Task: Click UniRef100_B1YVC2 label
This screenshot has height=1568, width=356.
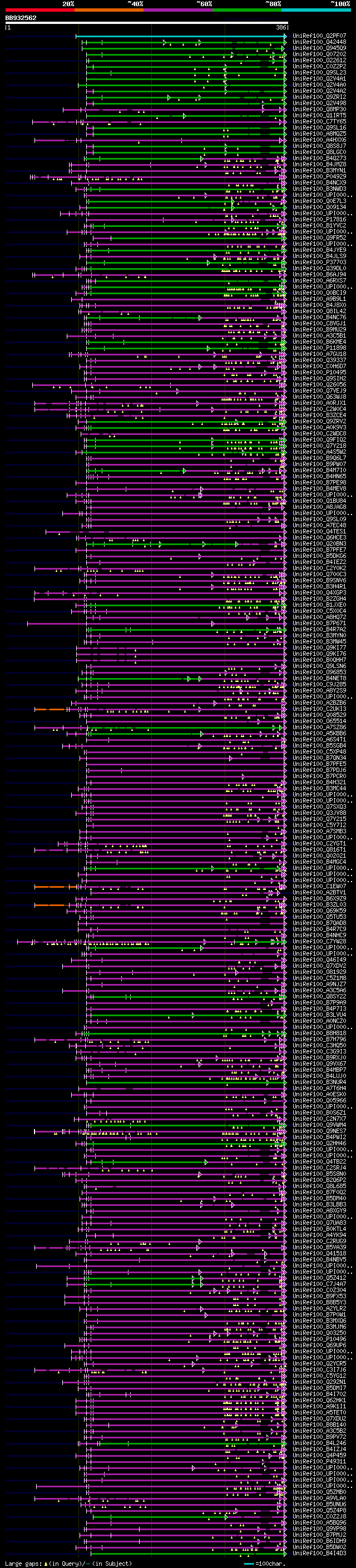Action: coord(319,225)
